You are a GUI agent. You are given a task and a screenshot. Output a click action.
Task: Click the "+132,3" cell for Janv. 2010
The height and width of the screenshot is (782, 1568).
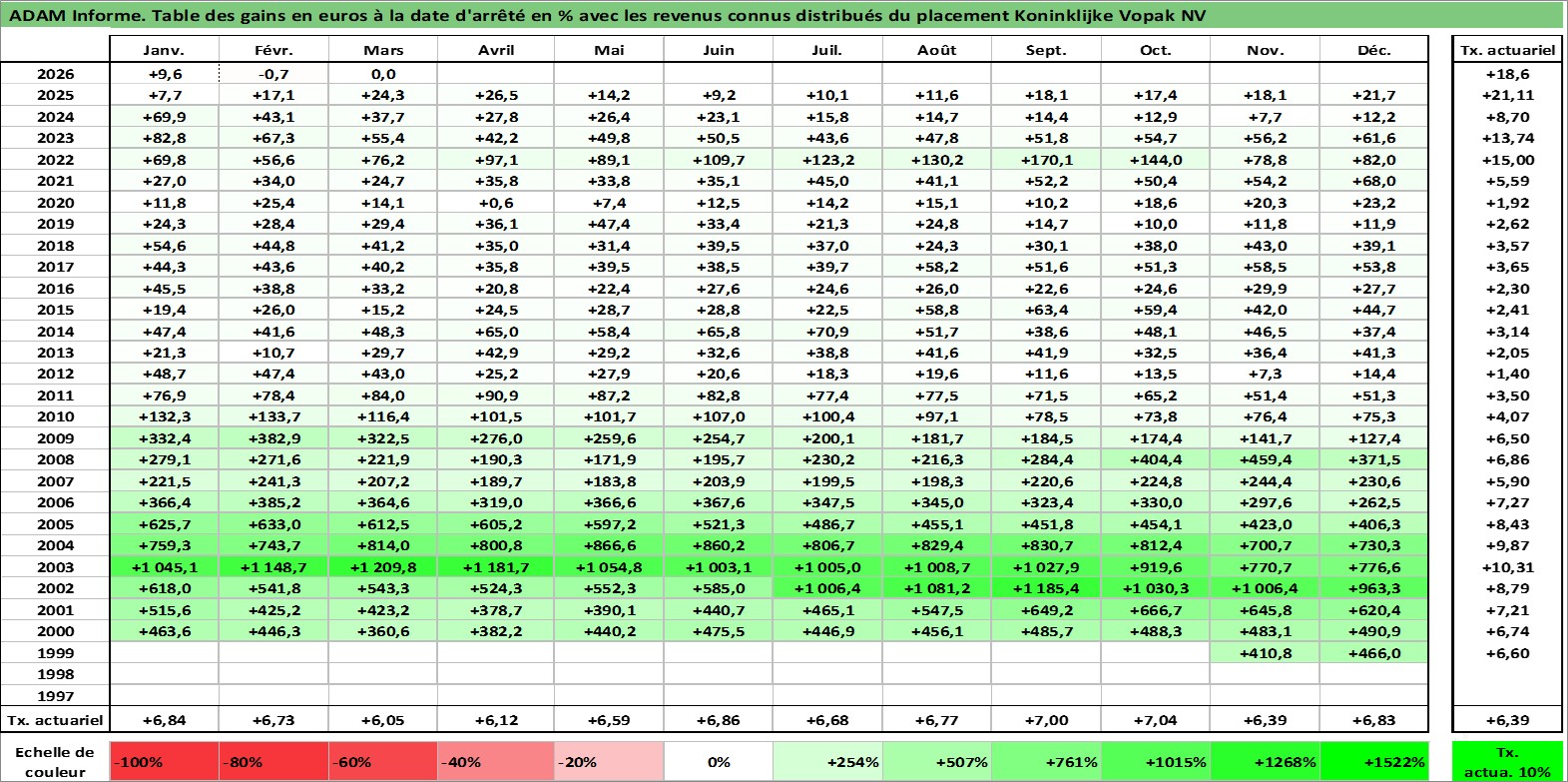click(164, 416)
